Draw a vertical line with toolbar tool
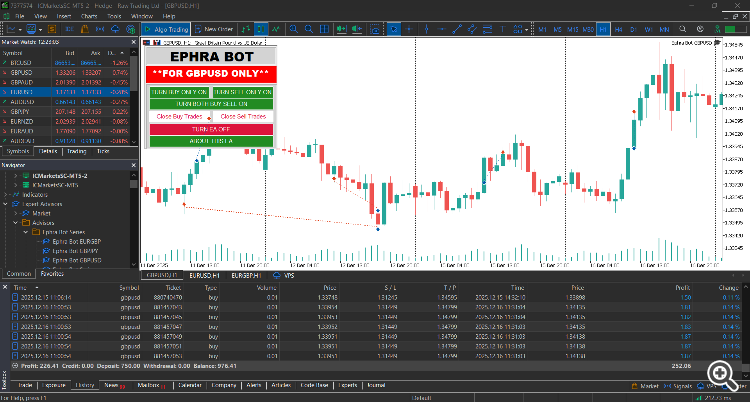Screen dimensions: 750x402 click(x=426, y=29)
